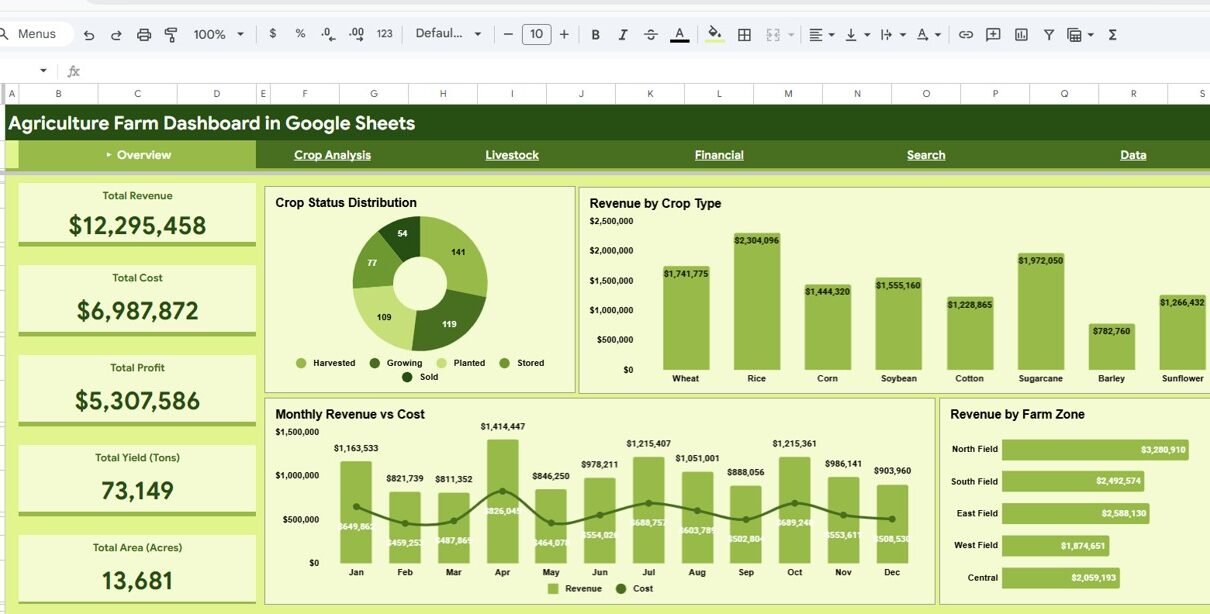1210x614 pixels.
Task: Insert a link using the link icon
Action: pyautogui.click(x=965, y=35)
